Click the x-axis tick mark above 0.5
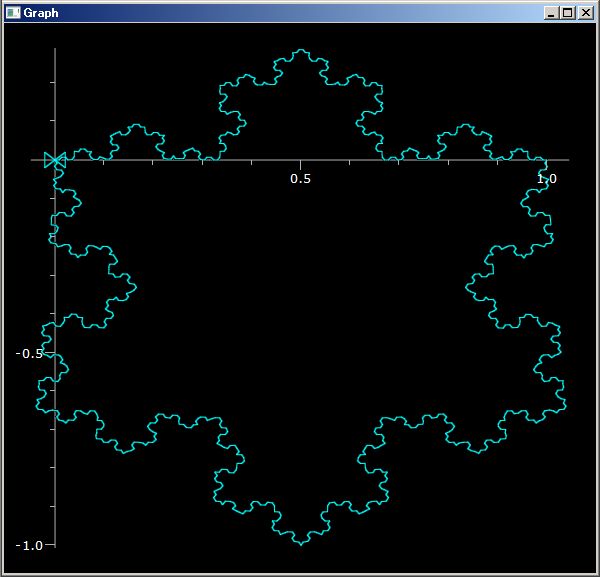 tap(301, 165)
